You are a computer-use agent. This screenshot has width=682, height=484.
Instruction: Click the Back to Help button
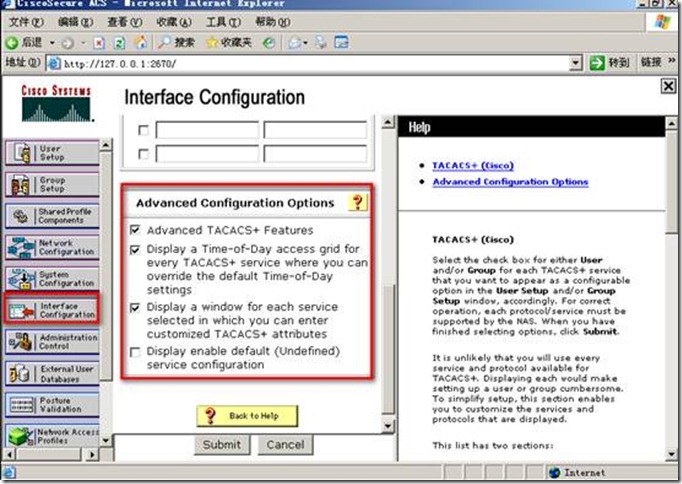click(x=247, y=416)
